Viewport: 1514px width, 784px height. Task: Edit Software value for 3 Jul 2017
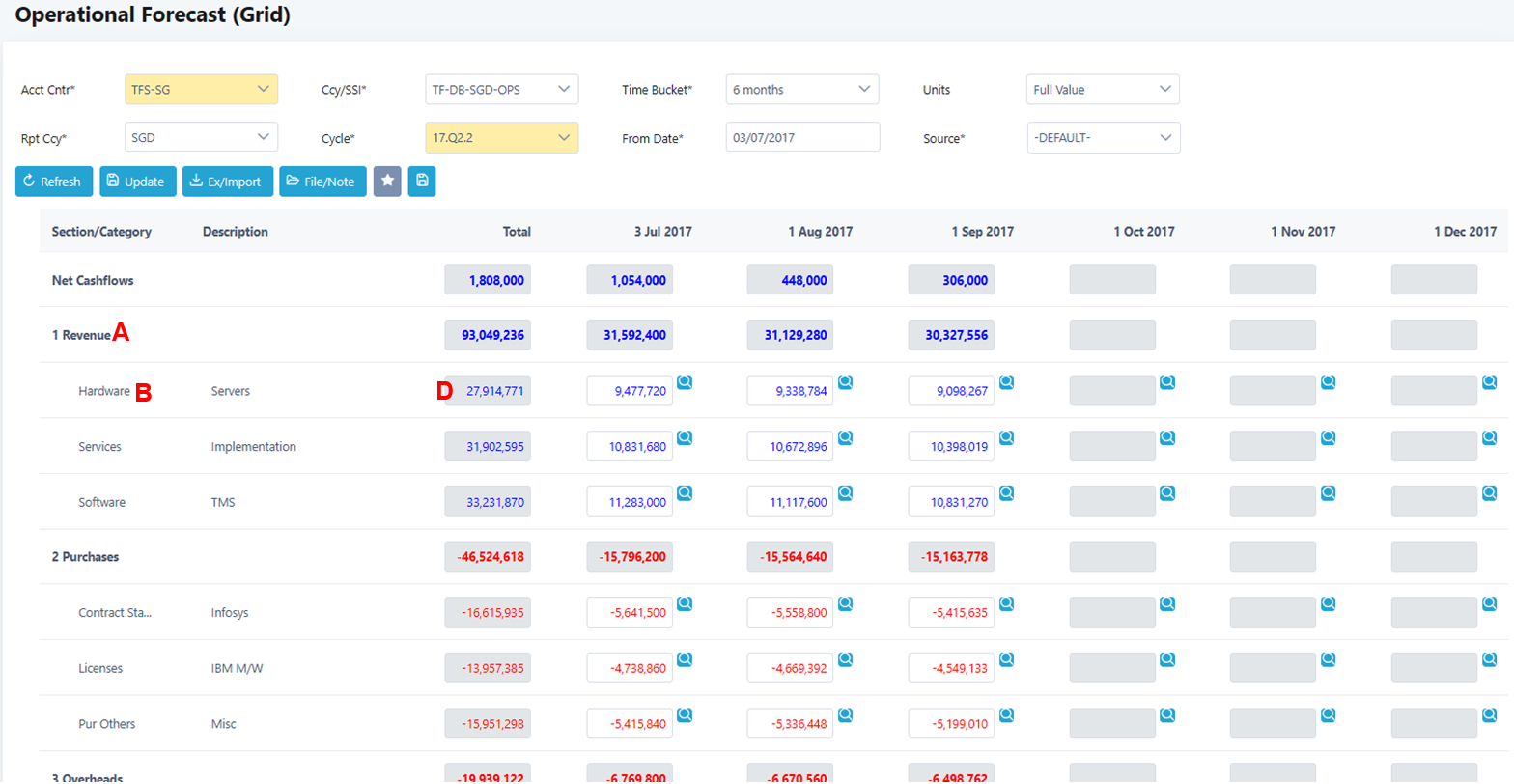pyautogui.click(x=630, y=502)
